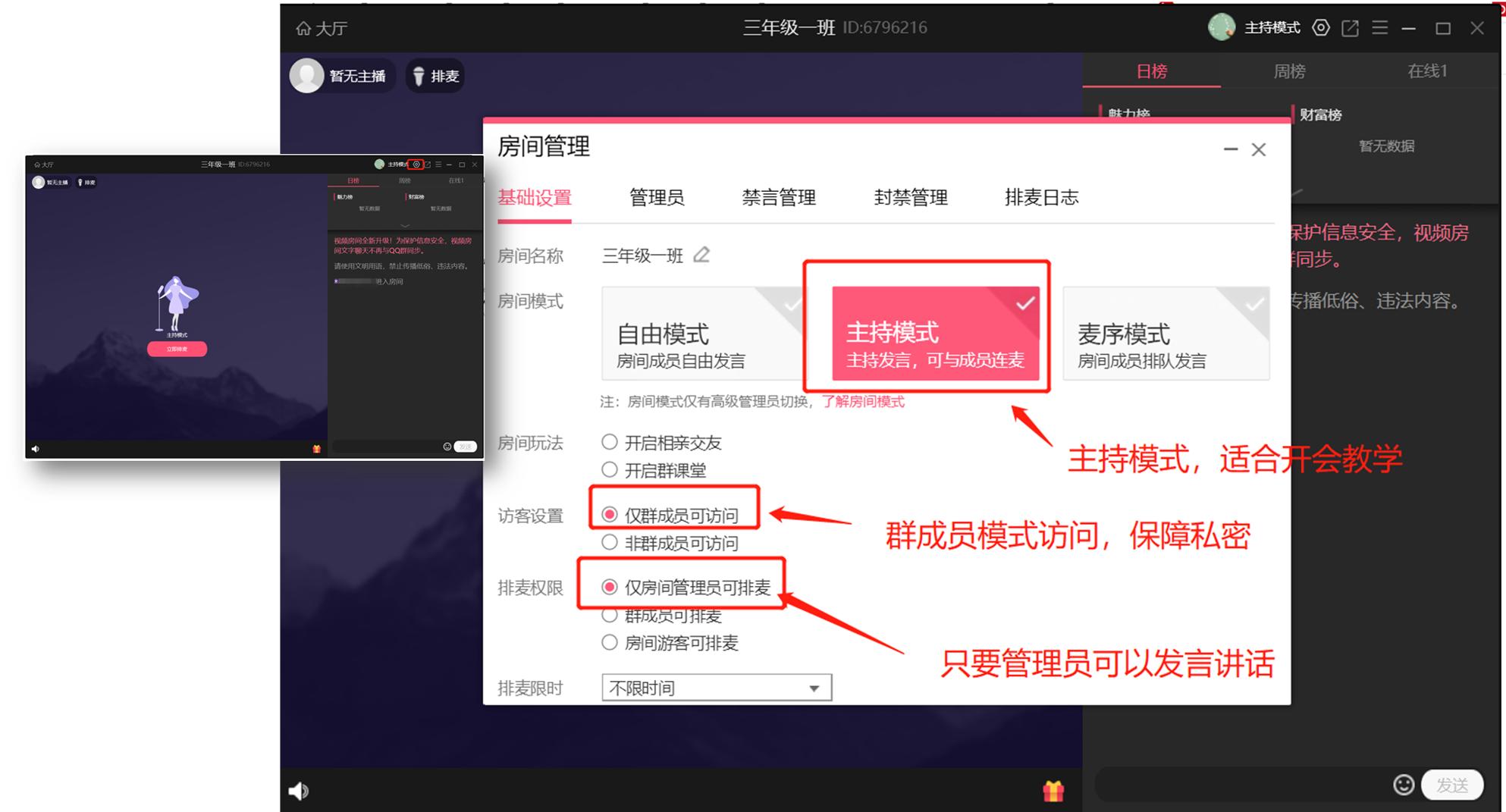Switch to the 管理员 tab in 房间管理
Image resolution: width=1506 pixels, height=812 pixels.
point(657,198)
